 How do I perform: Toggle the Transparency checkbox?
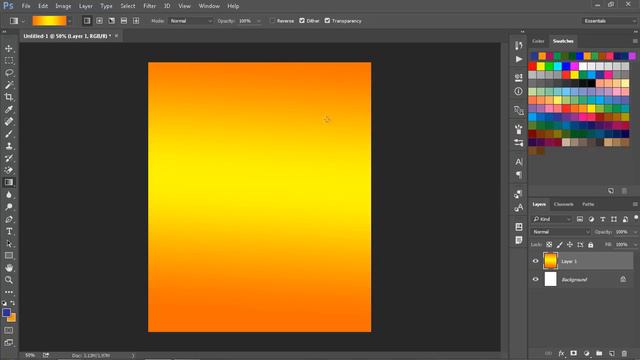tap(327, 21)
